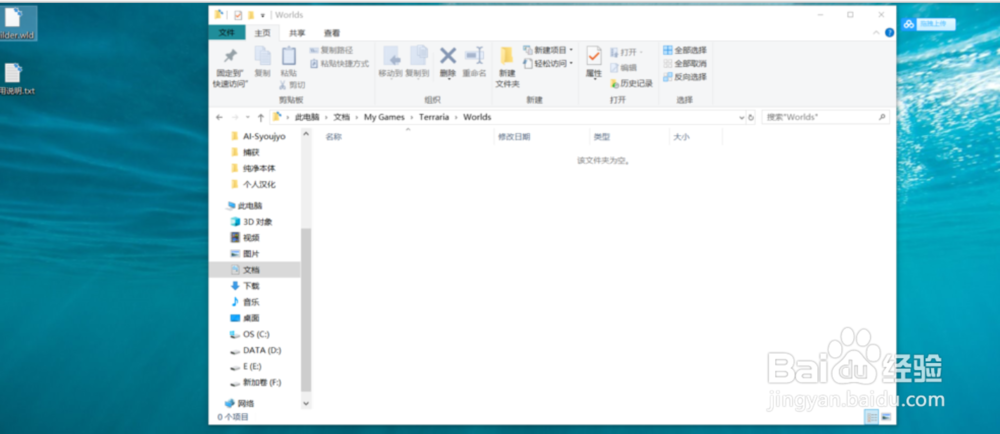
Task: Open 新加卷 (F:) drive
Action: pyautogui.click(x=256, y=382)
